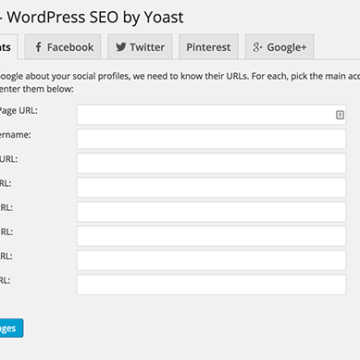360x360 pixels.
Task: Click the 'ername:' label text
Action: click(15, 135)
